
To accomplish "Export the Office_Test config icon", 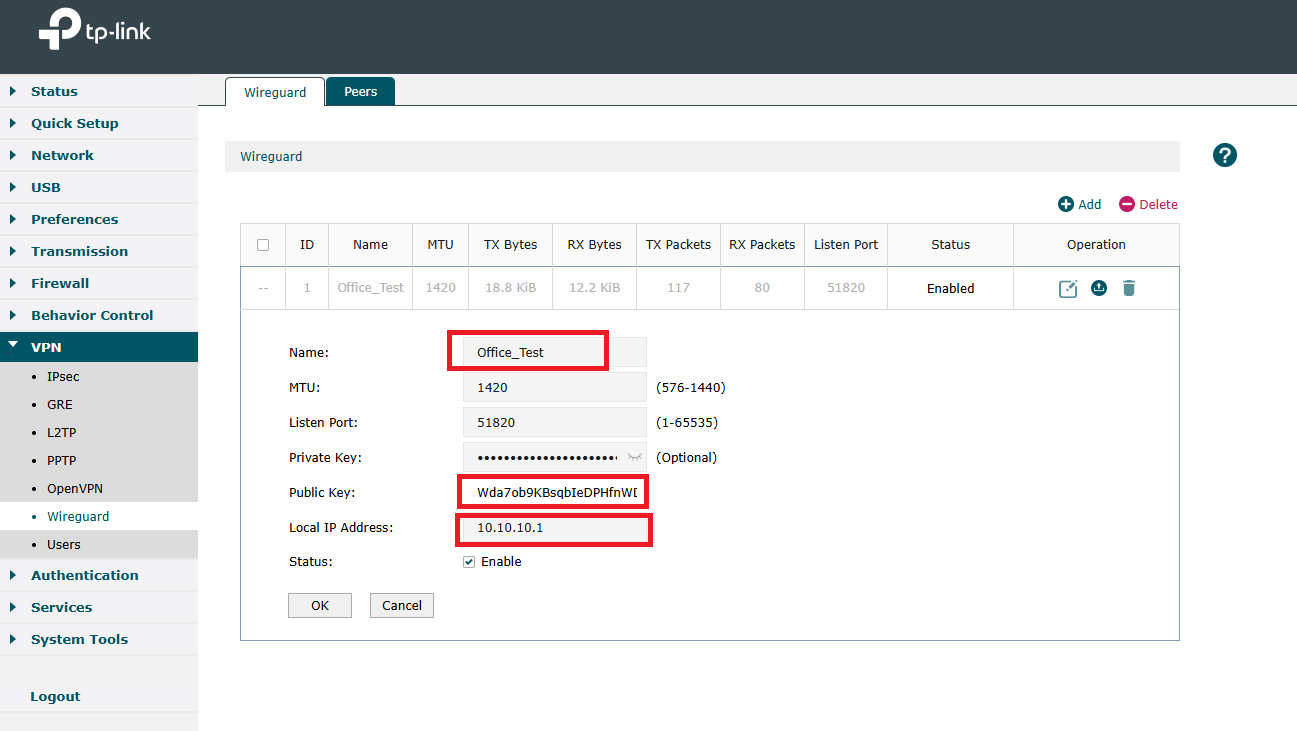I will (x=1099, y=288).
